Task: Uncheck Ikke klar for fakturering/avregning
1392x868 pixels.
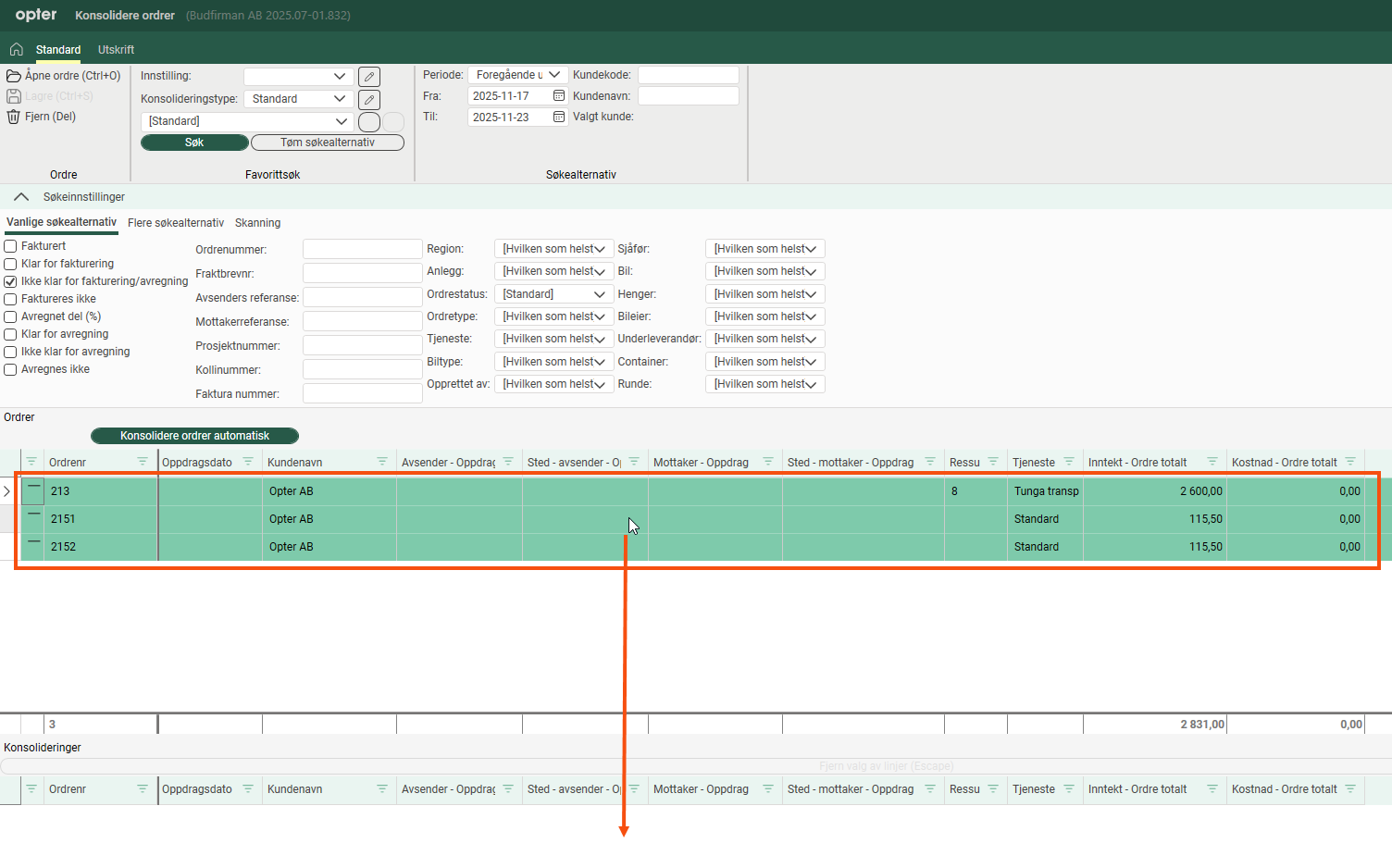Action: tap(11, 281)
